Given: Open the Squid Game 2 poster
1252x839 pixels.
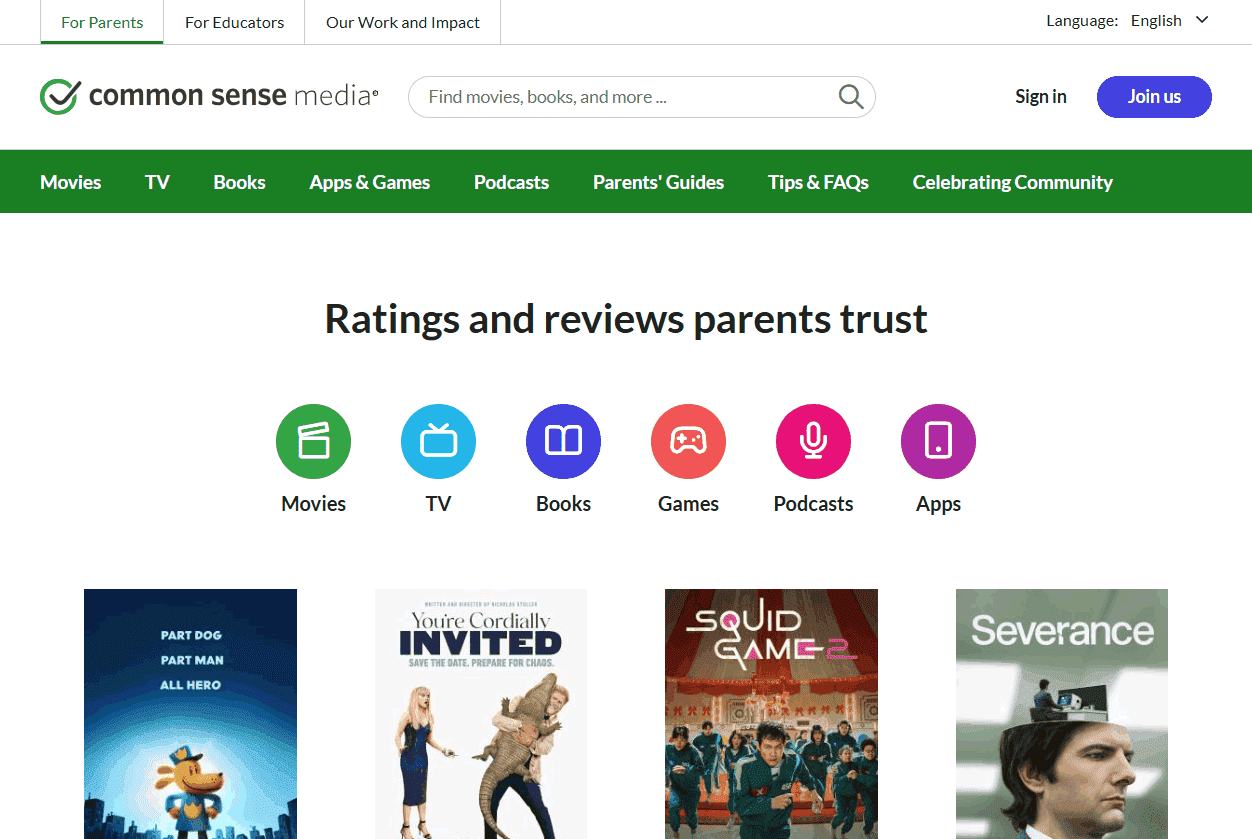Looking at the screenshot, I should tap(771, 713).
